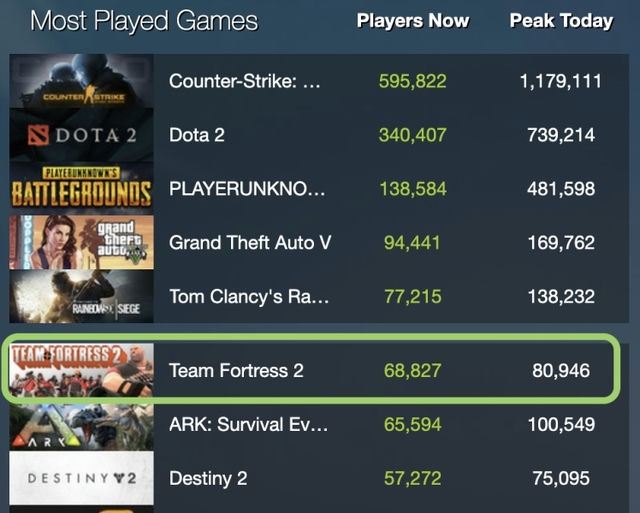Click the Dota 2 title link
The image size is (640, 513).
pos(197,134)
